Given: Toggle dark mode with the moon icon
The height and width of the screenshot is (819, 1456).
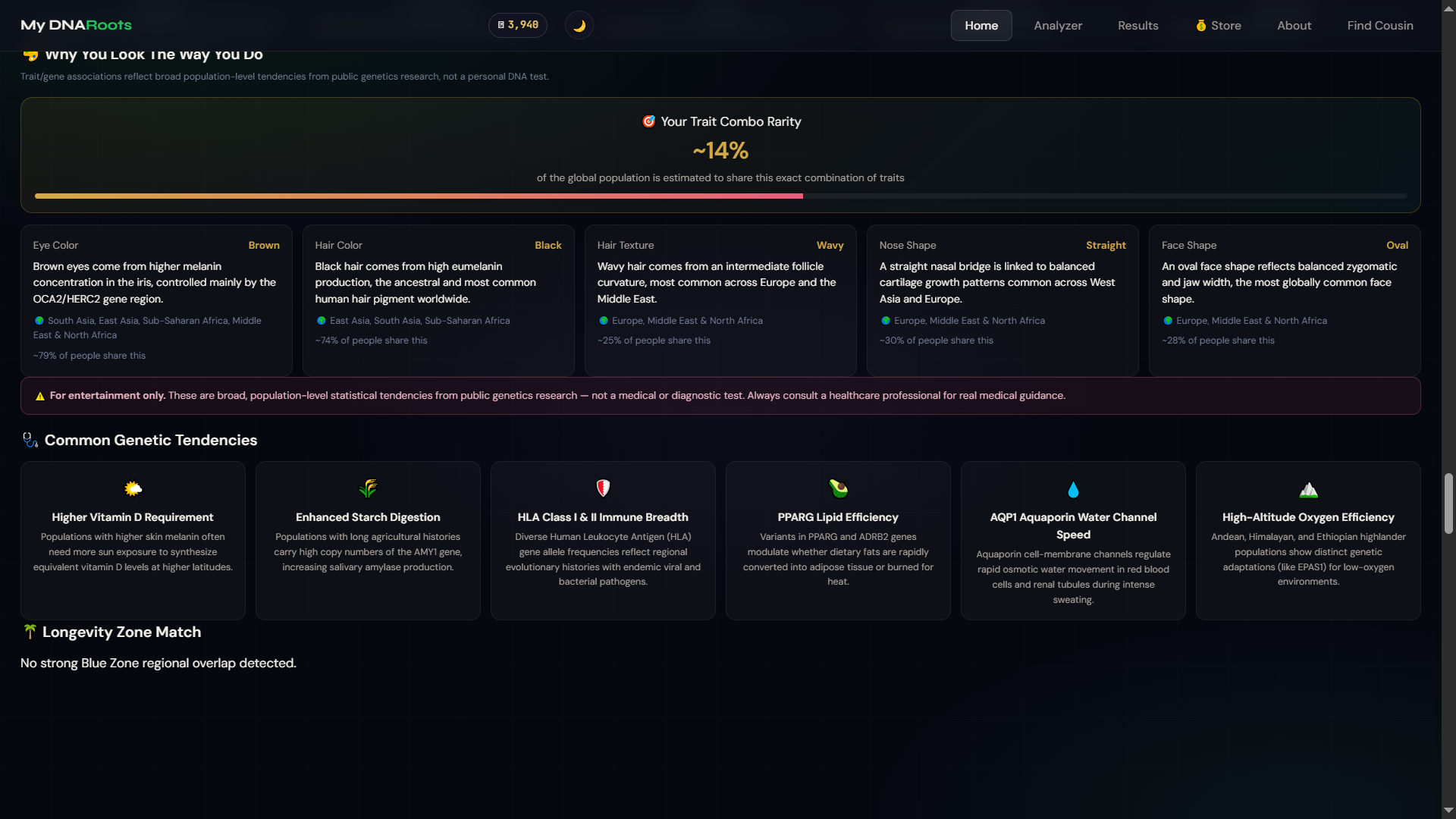Looking at the screenshot, I should 579,25.
